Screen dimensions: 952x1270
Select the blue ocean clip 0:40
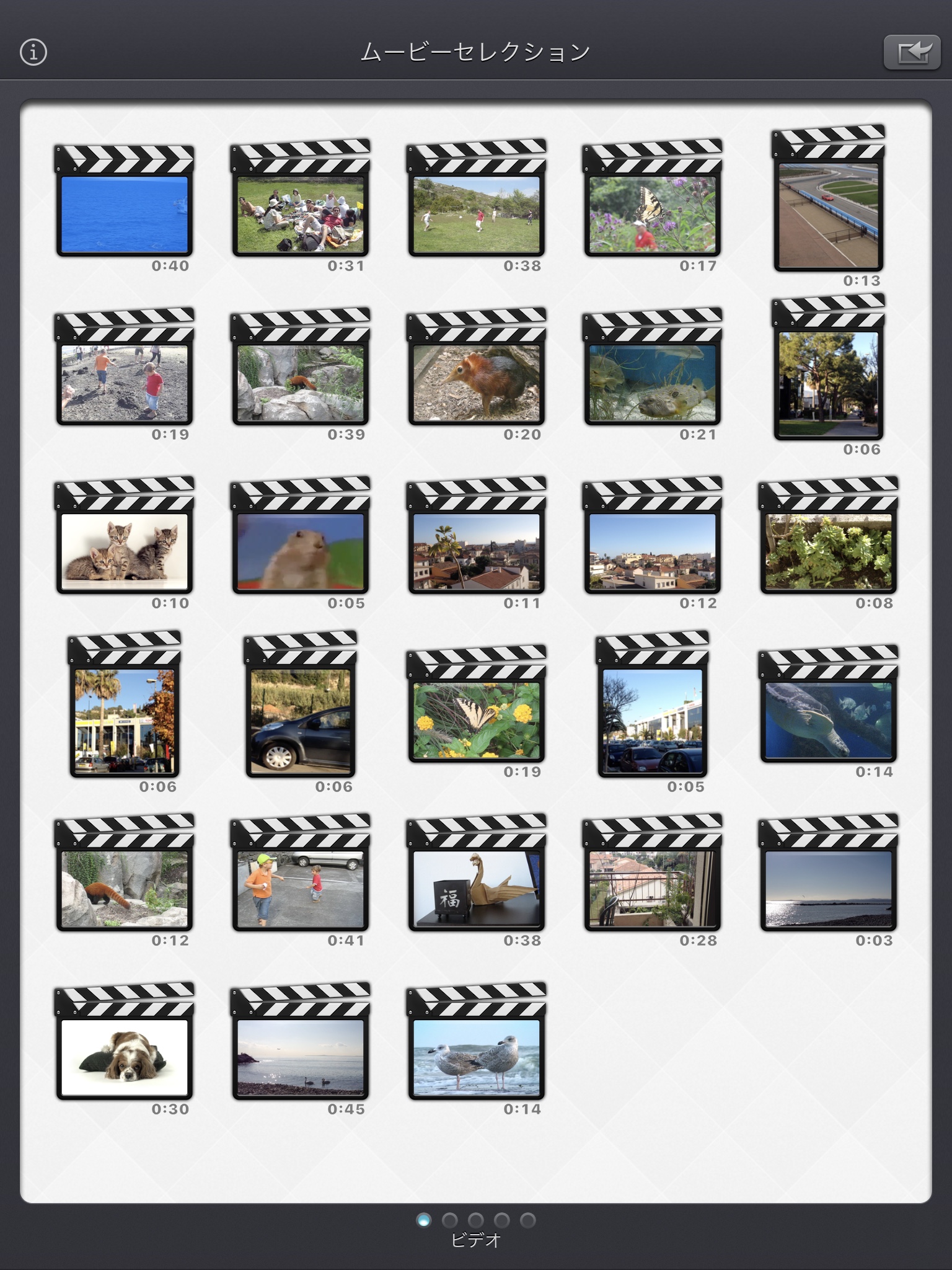click(124, 202)
